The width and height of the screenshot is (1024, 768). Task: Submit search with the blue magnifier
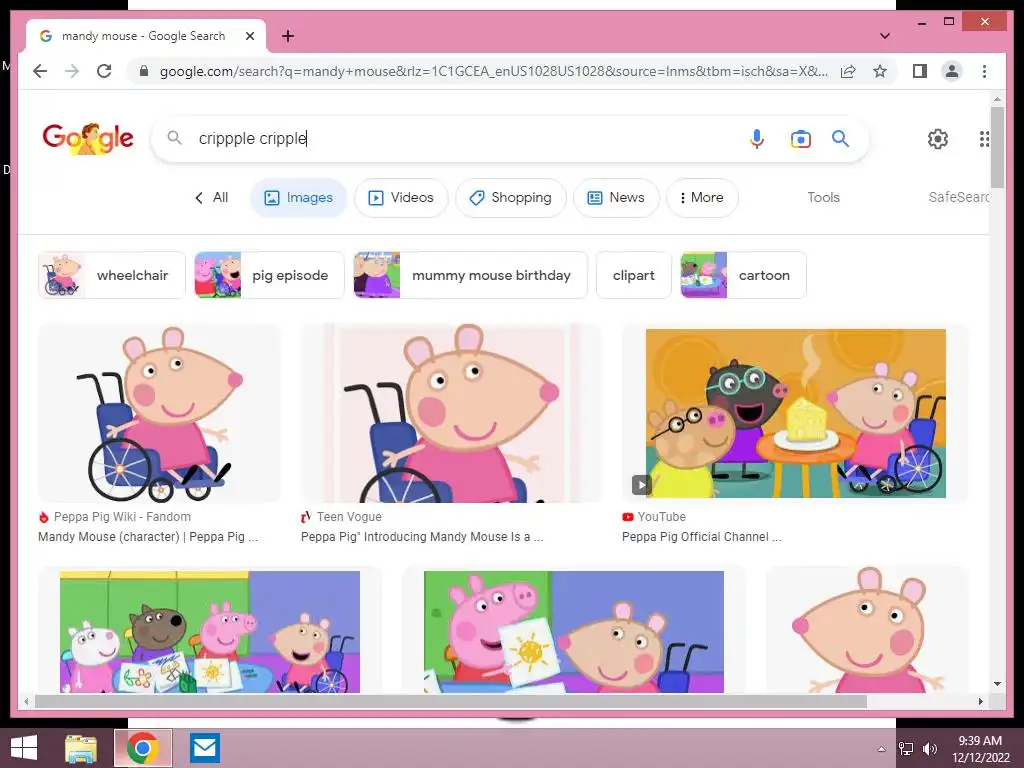pyautogui.click(x=840, y=138)
